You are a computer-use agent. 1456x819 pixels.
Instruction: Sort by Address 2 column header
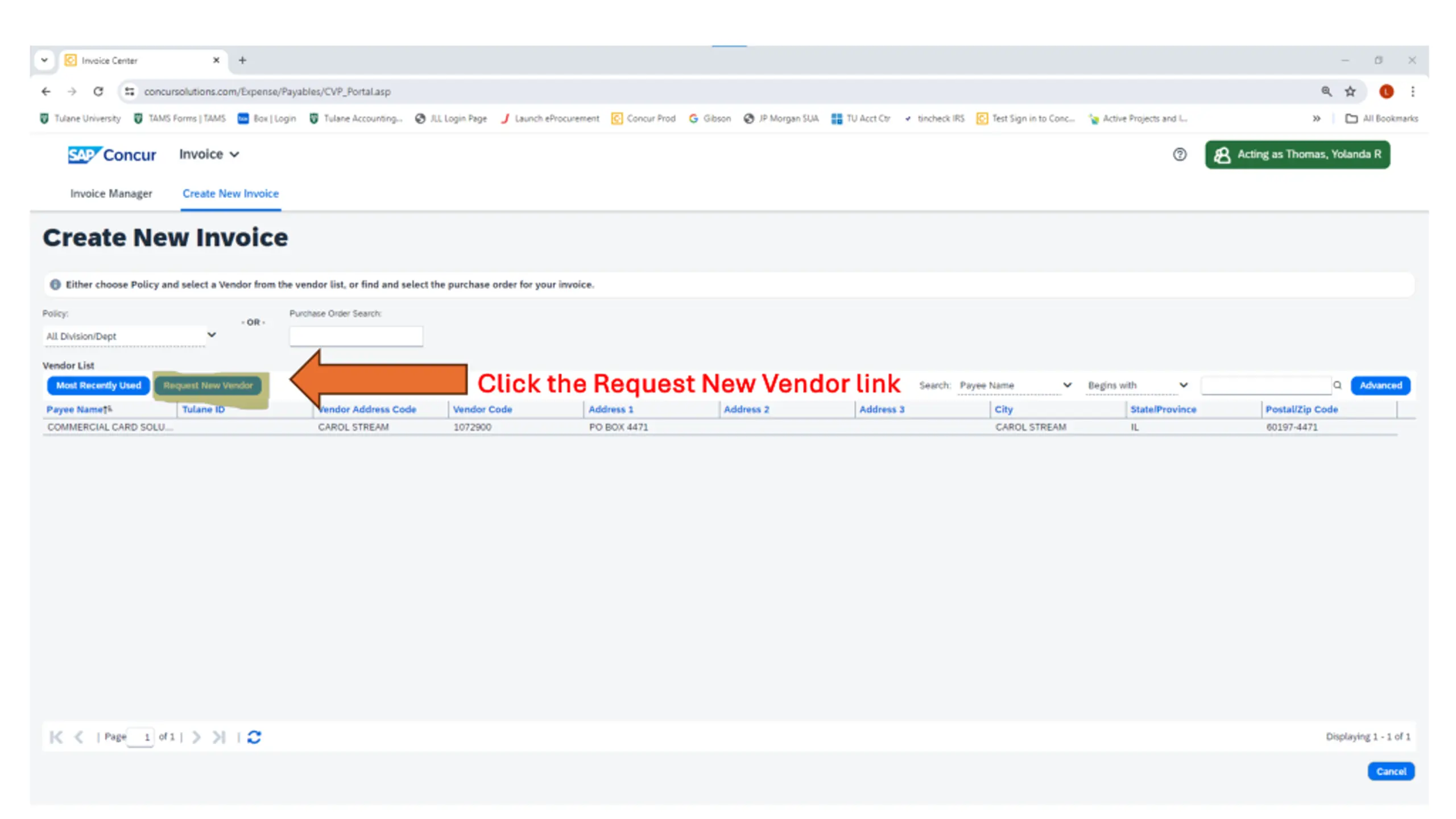coord(746,409)
